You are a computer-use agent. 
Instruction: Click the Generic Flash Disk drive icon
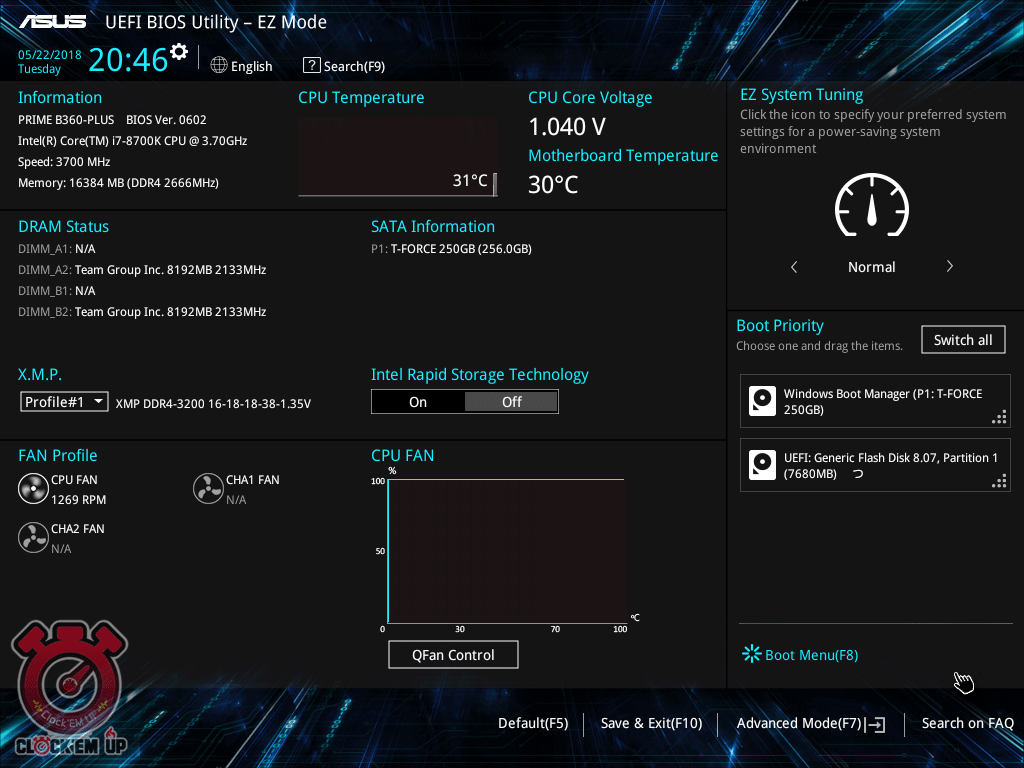tap(763, 465)
